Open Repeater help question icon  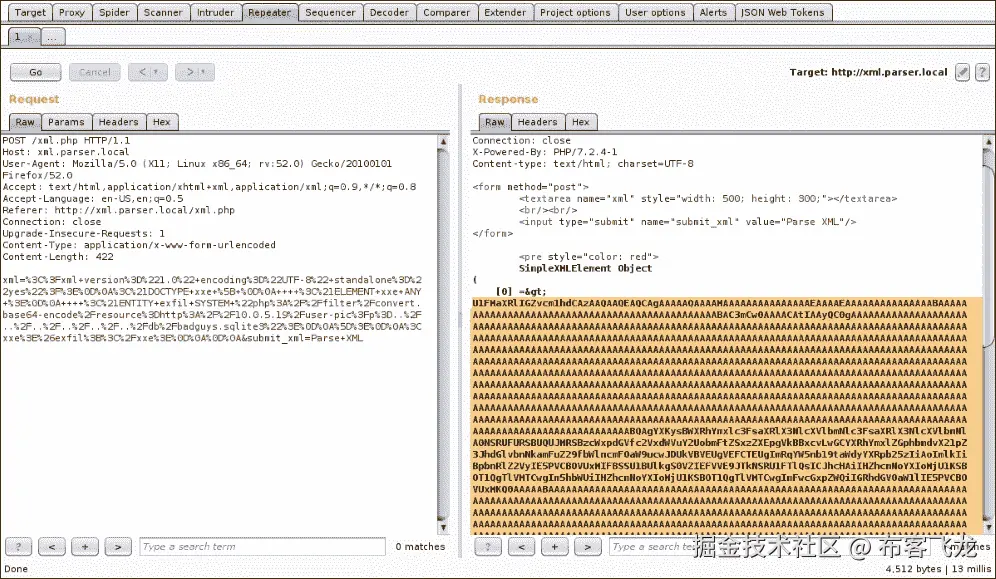[x=982, y=72]
